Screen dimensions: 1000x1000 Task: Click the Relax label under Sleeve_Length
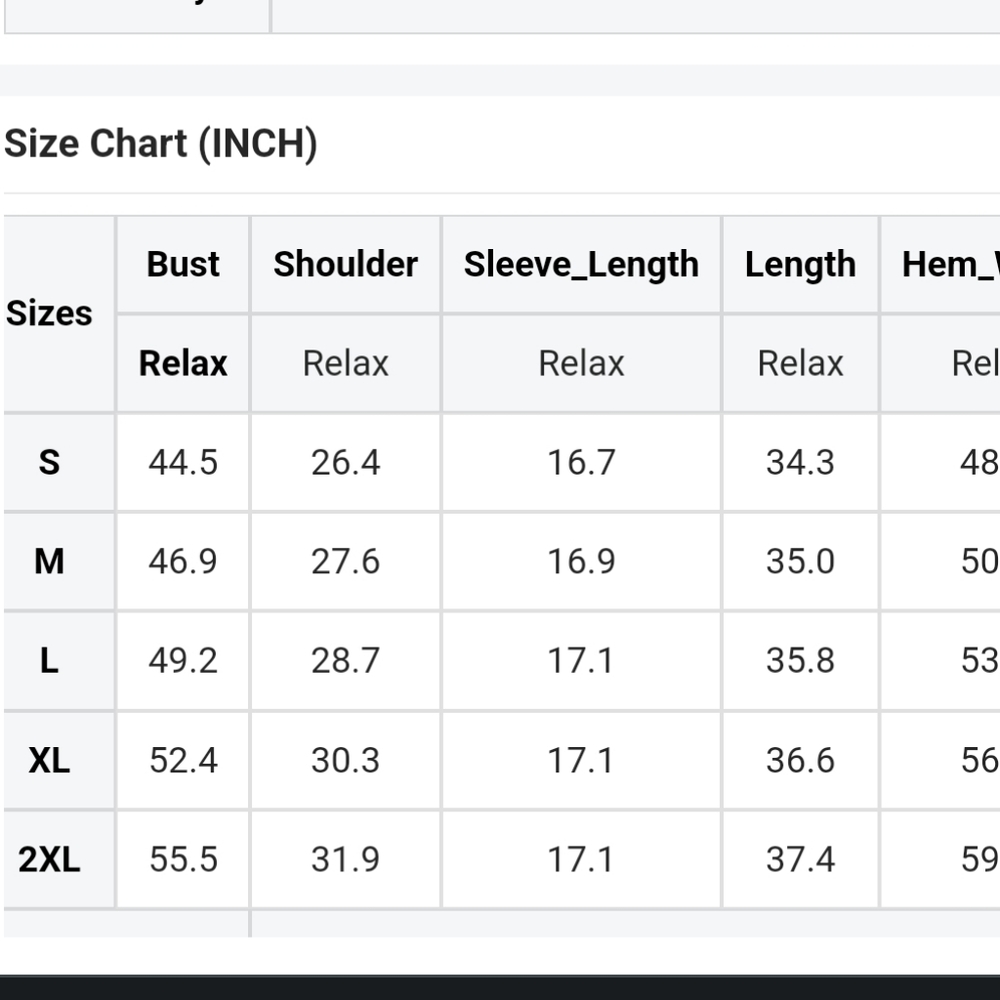(x=581, y=363)
